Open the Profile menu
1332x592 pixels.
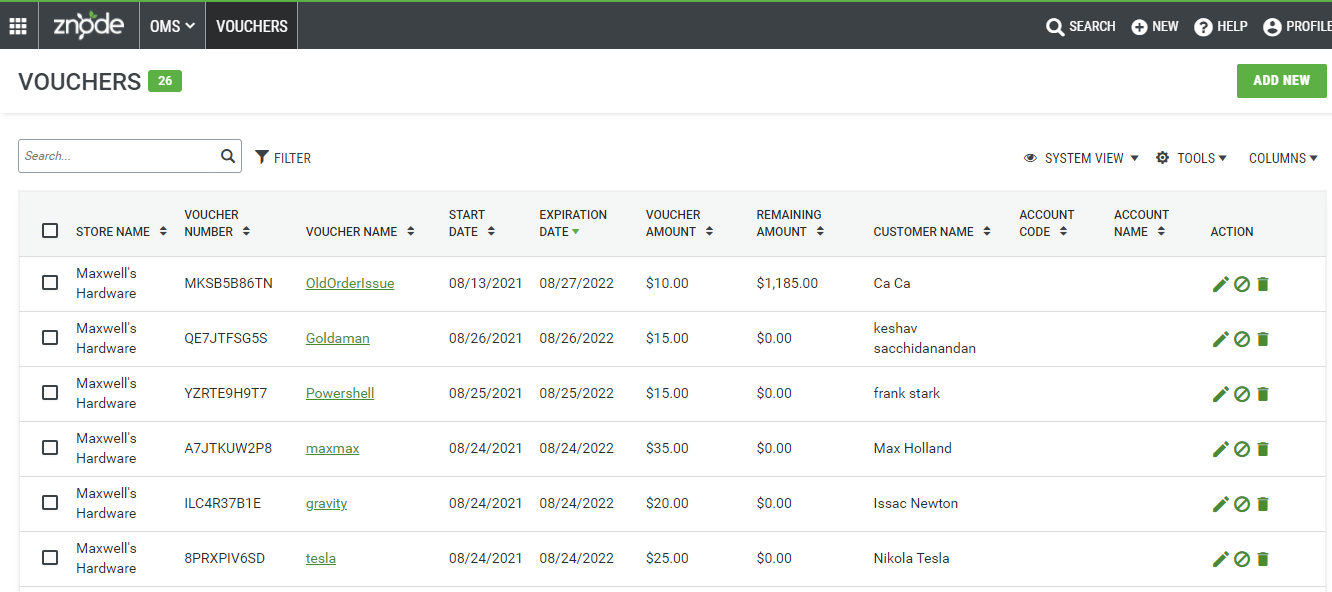(1297, 27)
